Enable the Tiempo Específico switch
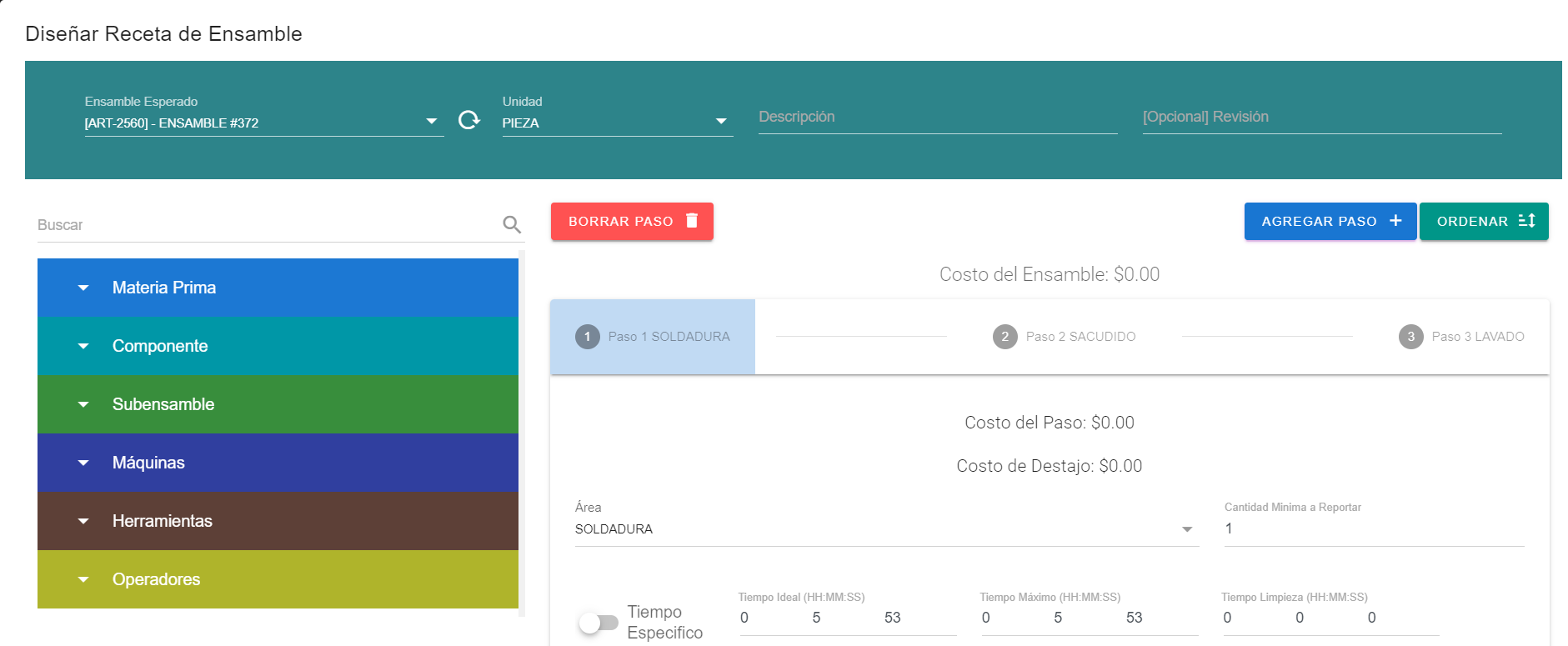The height and width of the screenshot is (646, 1568). tap(599, 623)
